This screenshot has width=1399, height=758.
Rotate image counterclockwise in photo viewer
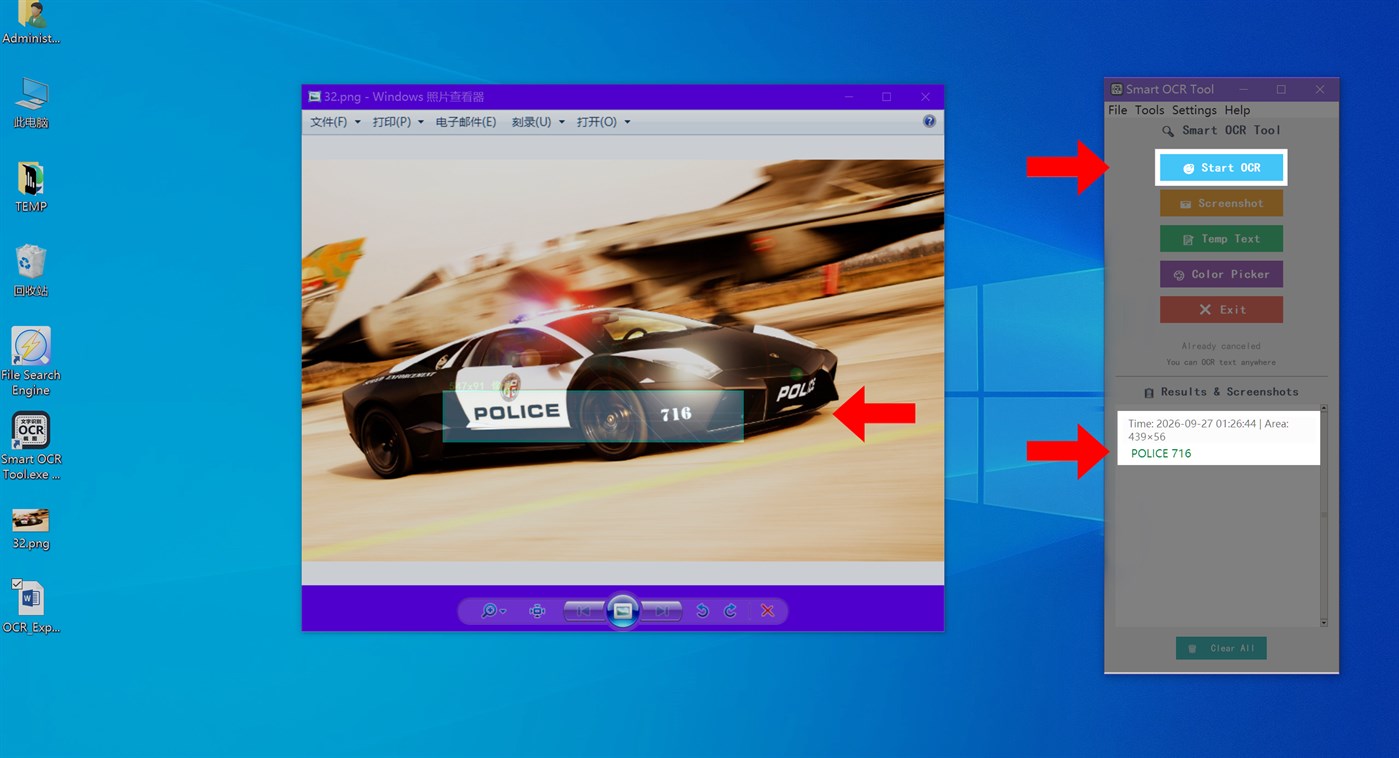pyautogui.click(x=702, y=611)
